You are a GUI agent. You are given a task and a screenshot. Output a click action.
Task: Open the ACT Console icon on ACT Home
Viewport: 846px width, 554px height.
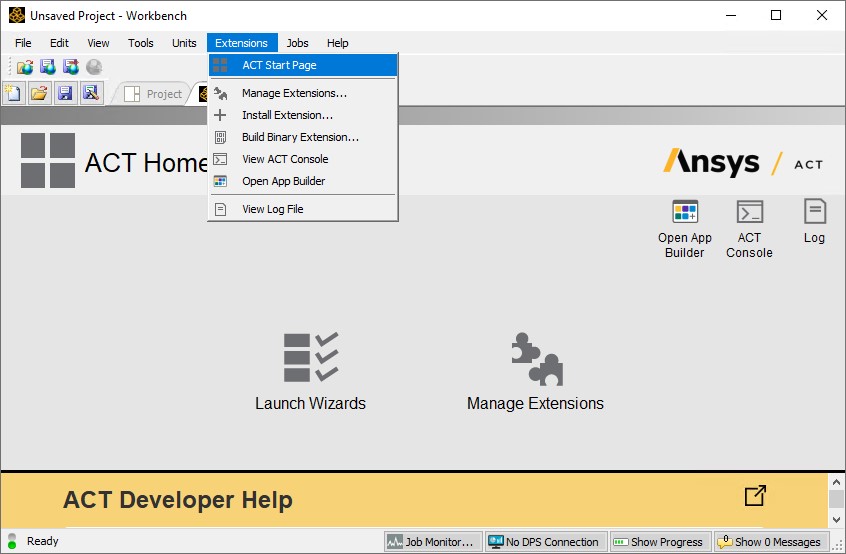point(749,211)
